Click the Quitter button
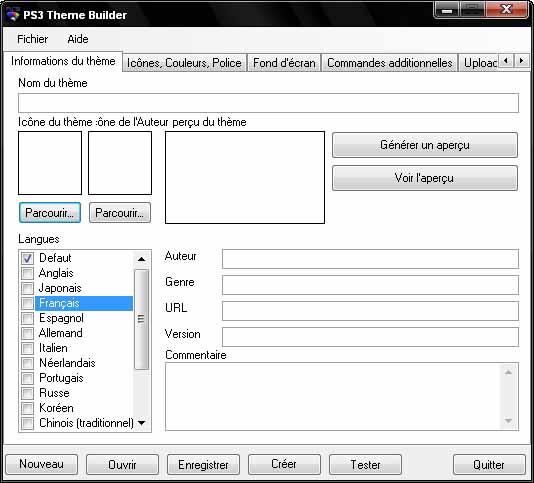 [x=489, y=464]
